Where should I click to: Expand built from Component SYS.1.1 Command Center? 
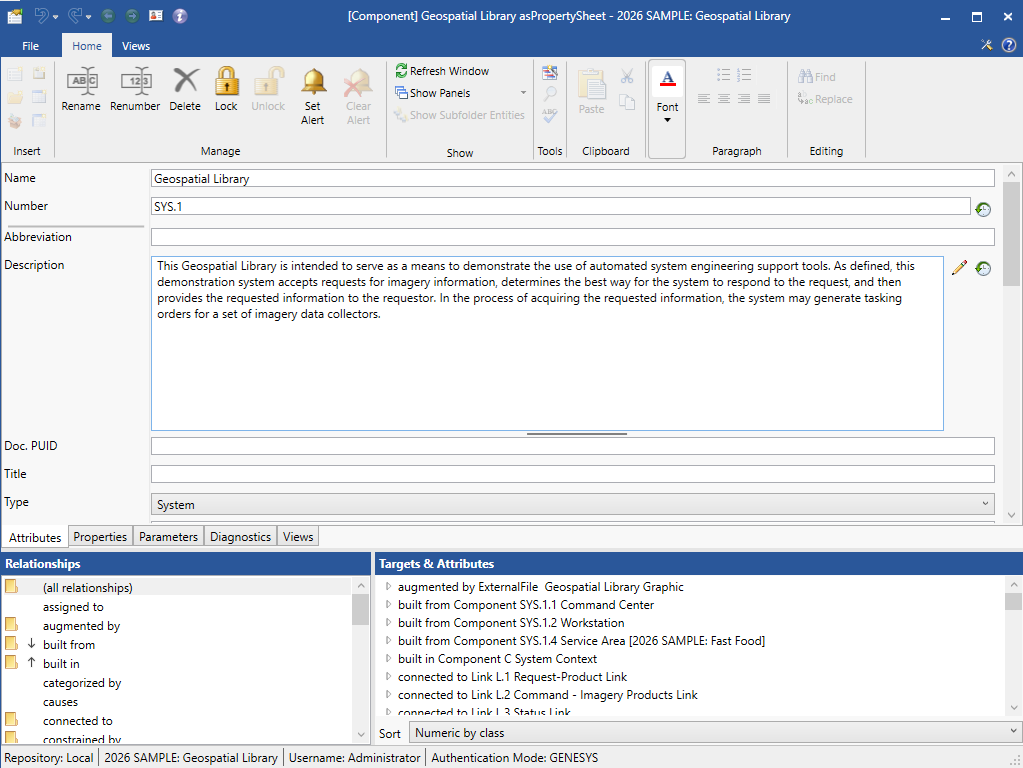389,605
